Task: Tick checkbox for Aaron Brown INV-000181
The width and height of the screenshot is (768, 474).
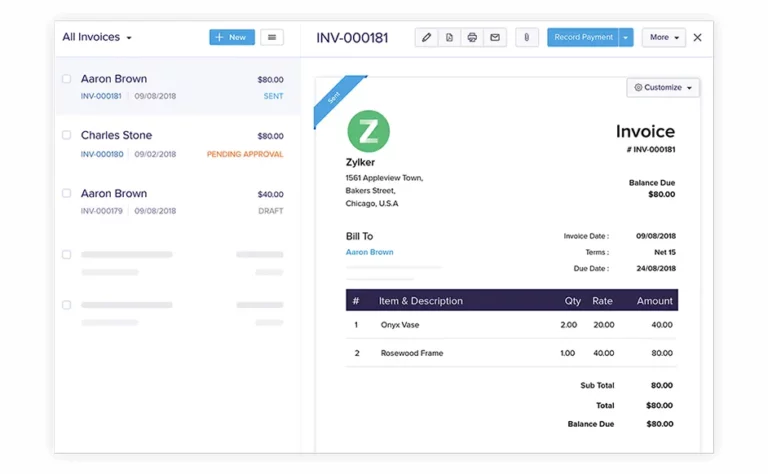Action: pyautogui.click(x=67, y=79)
